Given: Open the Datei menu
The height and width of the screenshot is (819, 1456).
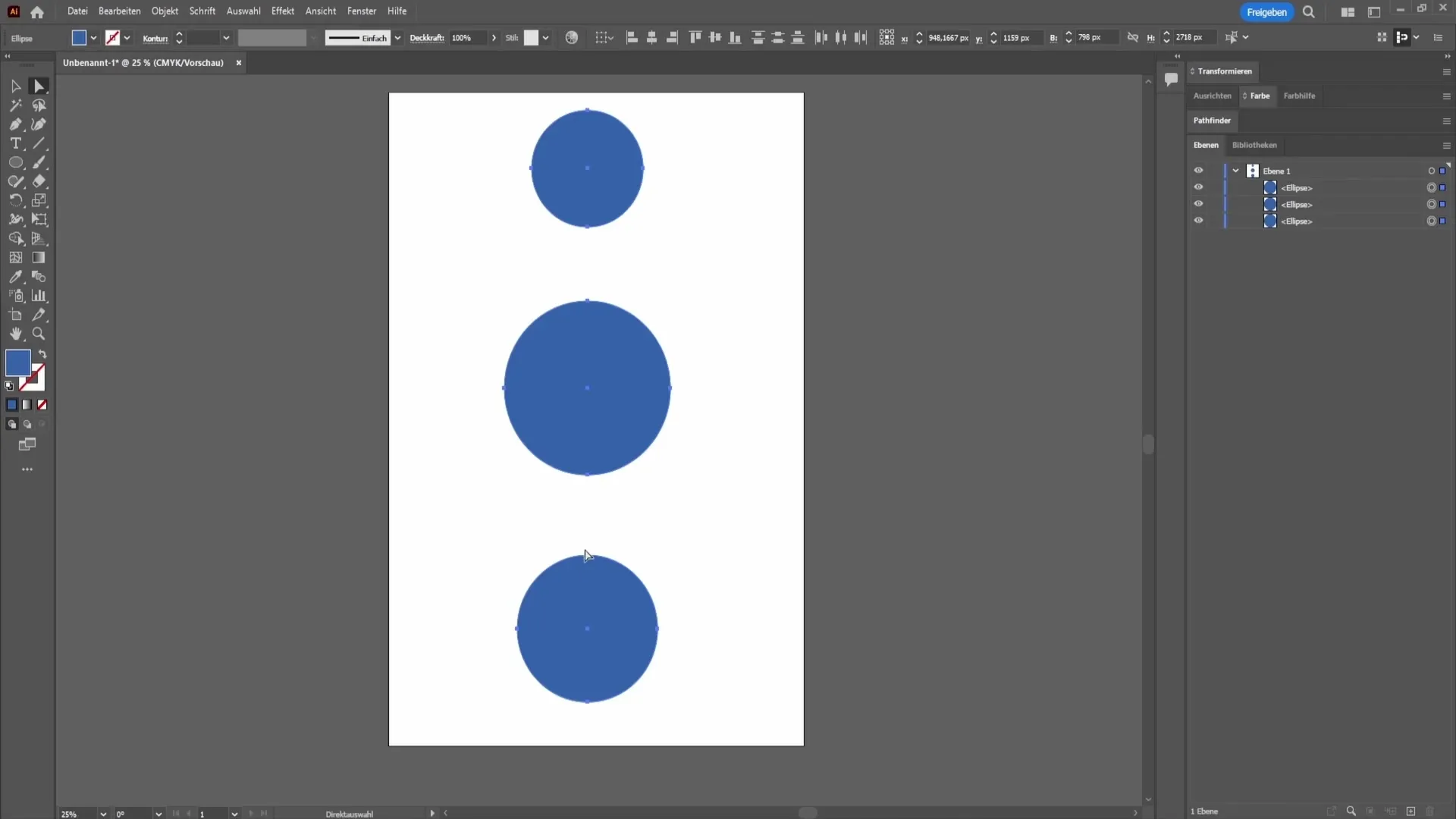Looking at the screenshot, I should (x=77, y=11).
